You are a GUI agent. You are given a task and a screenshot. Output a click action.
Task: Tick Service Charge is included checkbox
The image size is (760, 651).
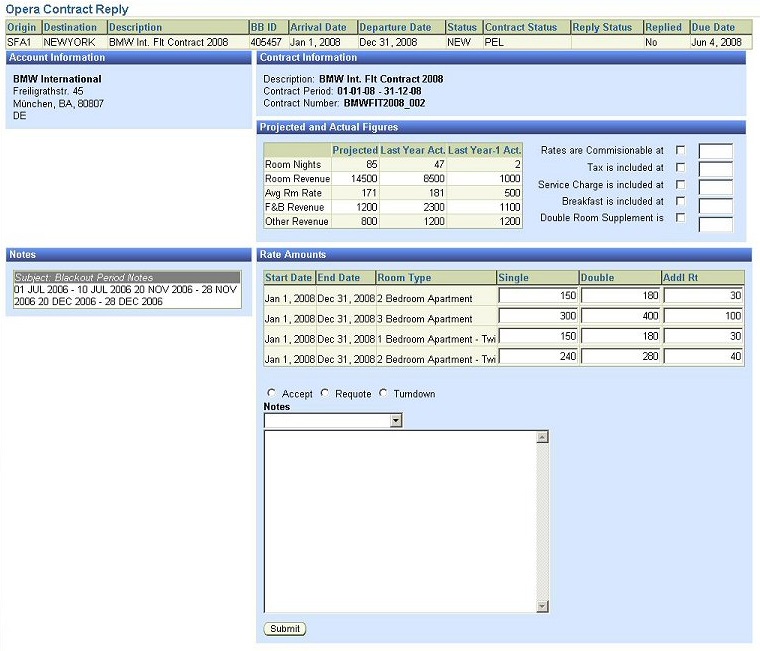click(681, 185)
